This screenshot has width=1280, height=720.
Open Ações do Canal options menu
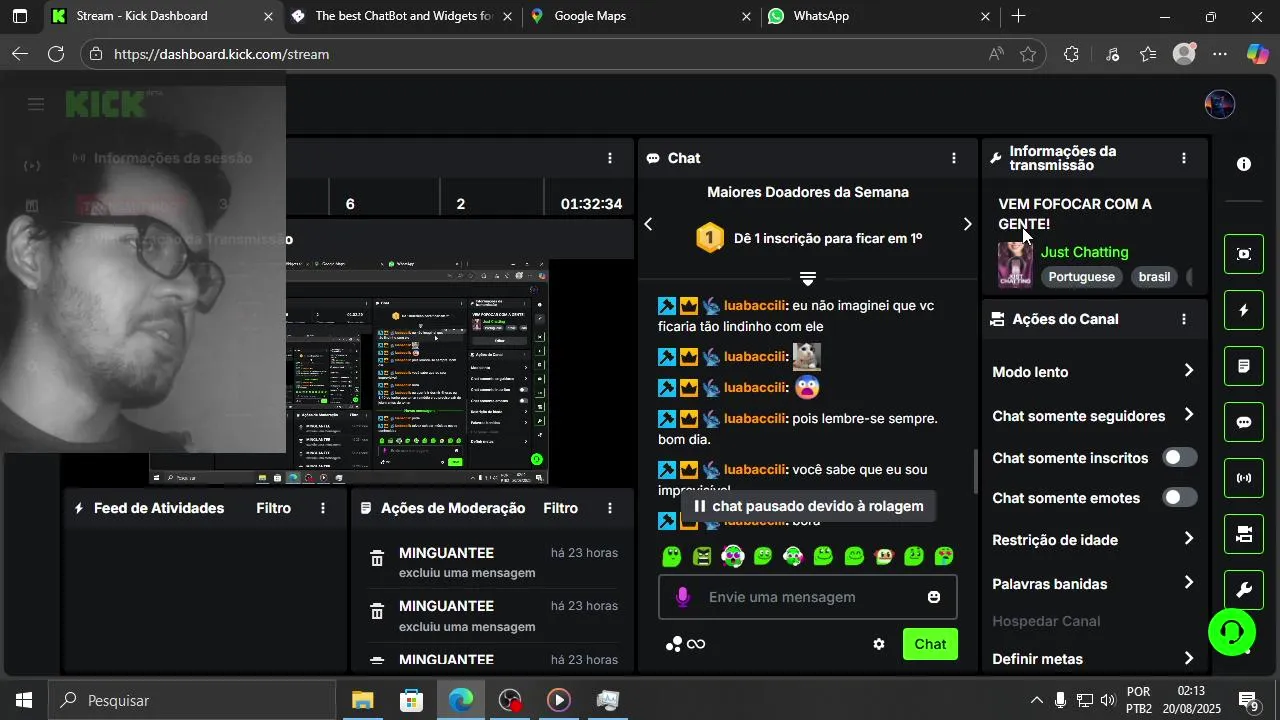pos(1184,319)
